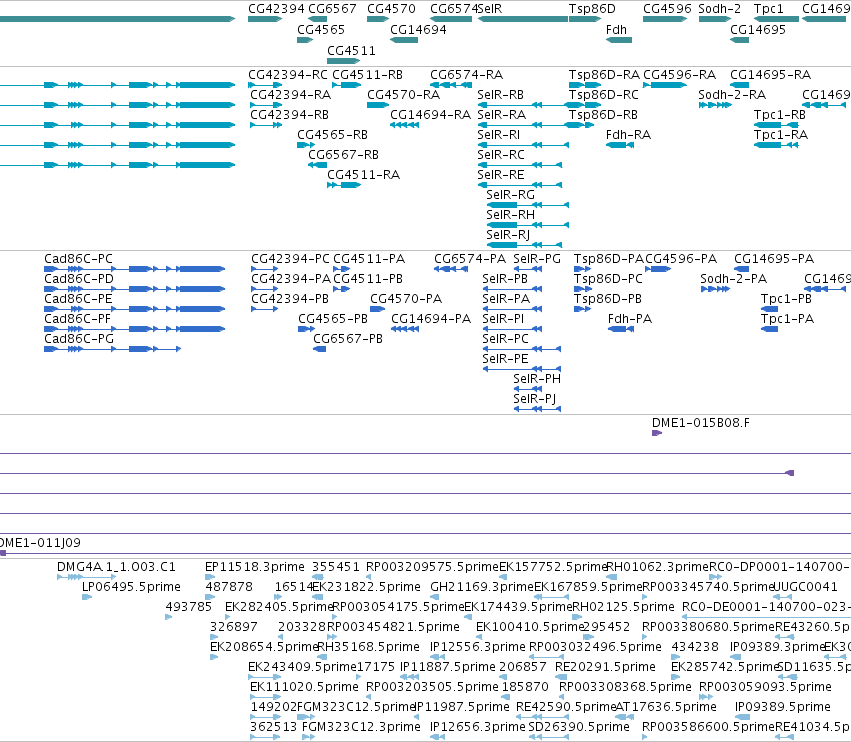Viewport: 851px width, 742px height.
Task: Click the Sodh-2-PA protein label
Action: tap(733, 278)
